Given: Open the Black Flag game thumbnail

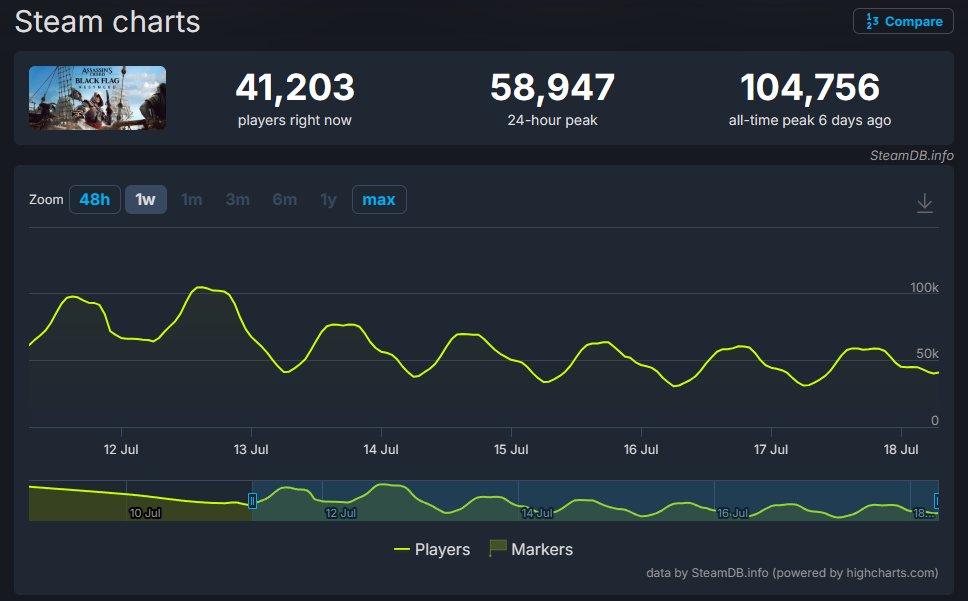Looking at the screenshot, I should tap(98, 98).
